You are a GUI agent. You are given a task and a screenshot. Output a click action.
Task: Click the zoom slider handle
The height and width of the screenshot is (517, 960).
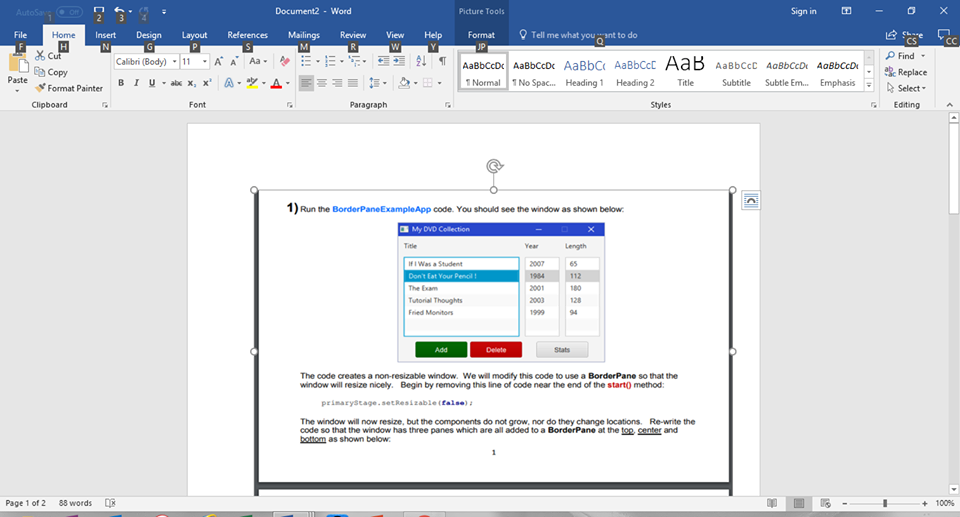click(885, 503)
